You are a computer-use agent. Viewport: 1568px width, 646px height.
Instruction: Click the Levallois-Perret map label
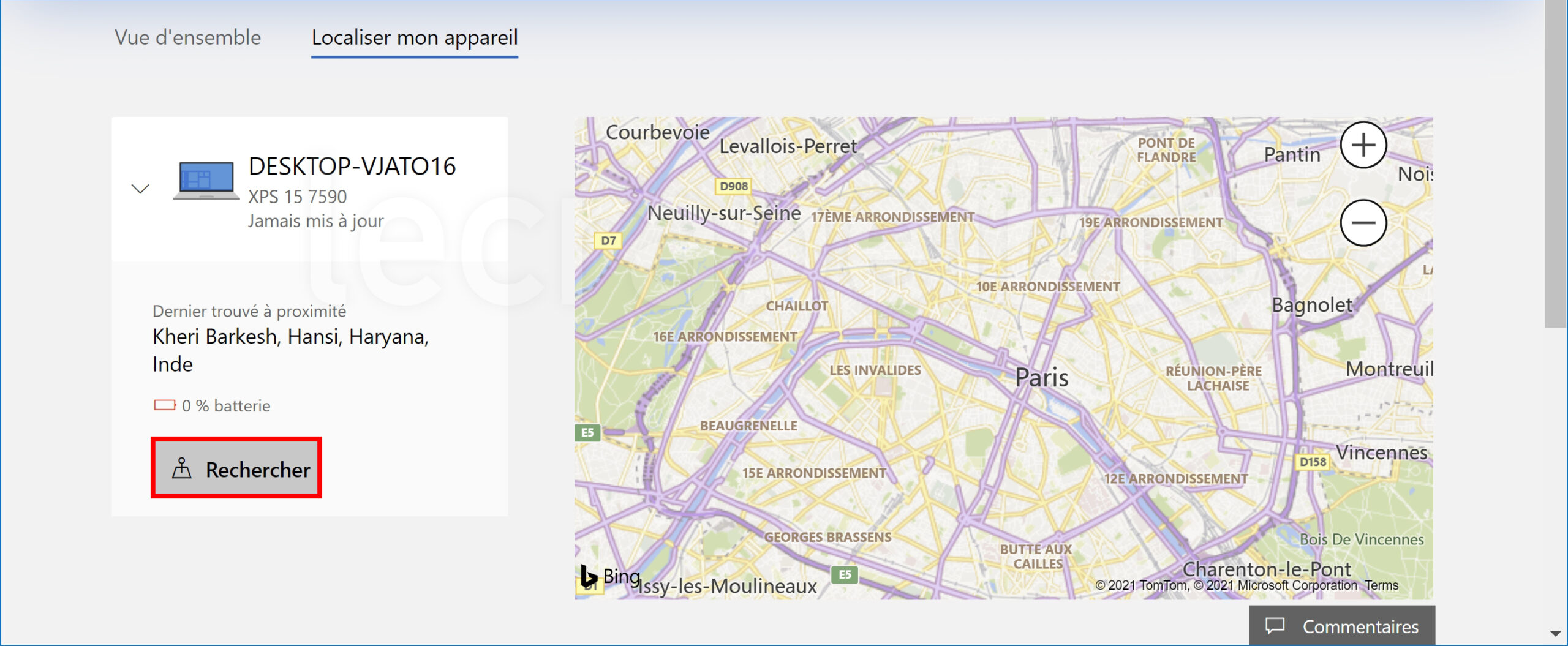point(788,146)
